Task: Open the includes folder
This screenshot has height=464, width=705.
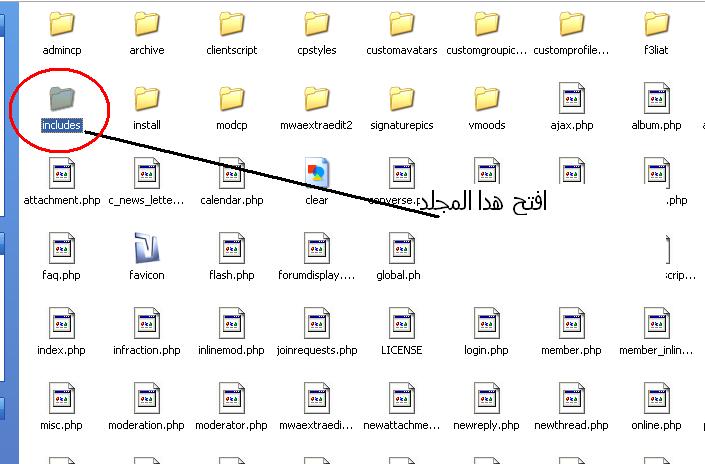Action: click(62, 99)
